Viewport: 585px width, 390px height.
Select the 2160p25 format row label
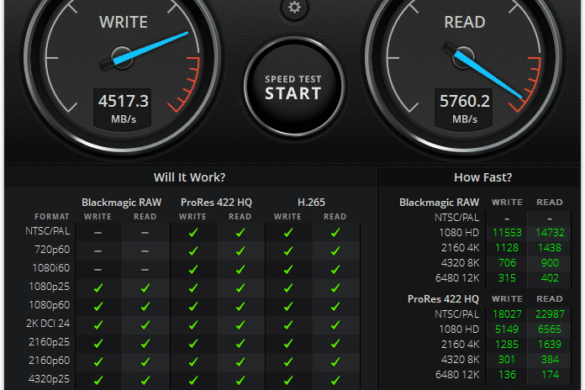click(x=49, y=342)
